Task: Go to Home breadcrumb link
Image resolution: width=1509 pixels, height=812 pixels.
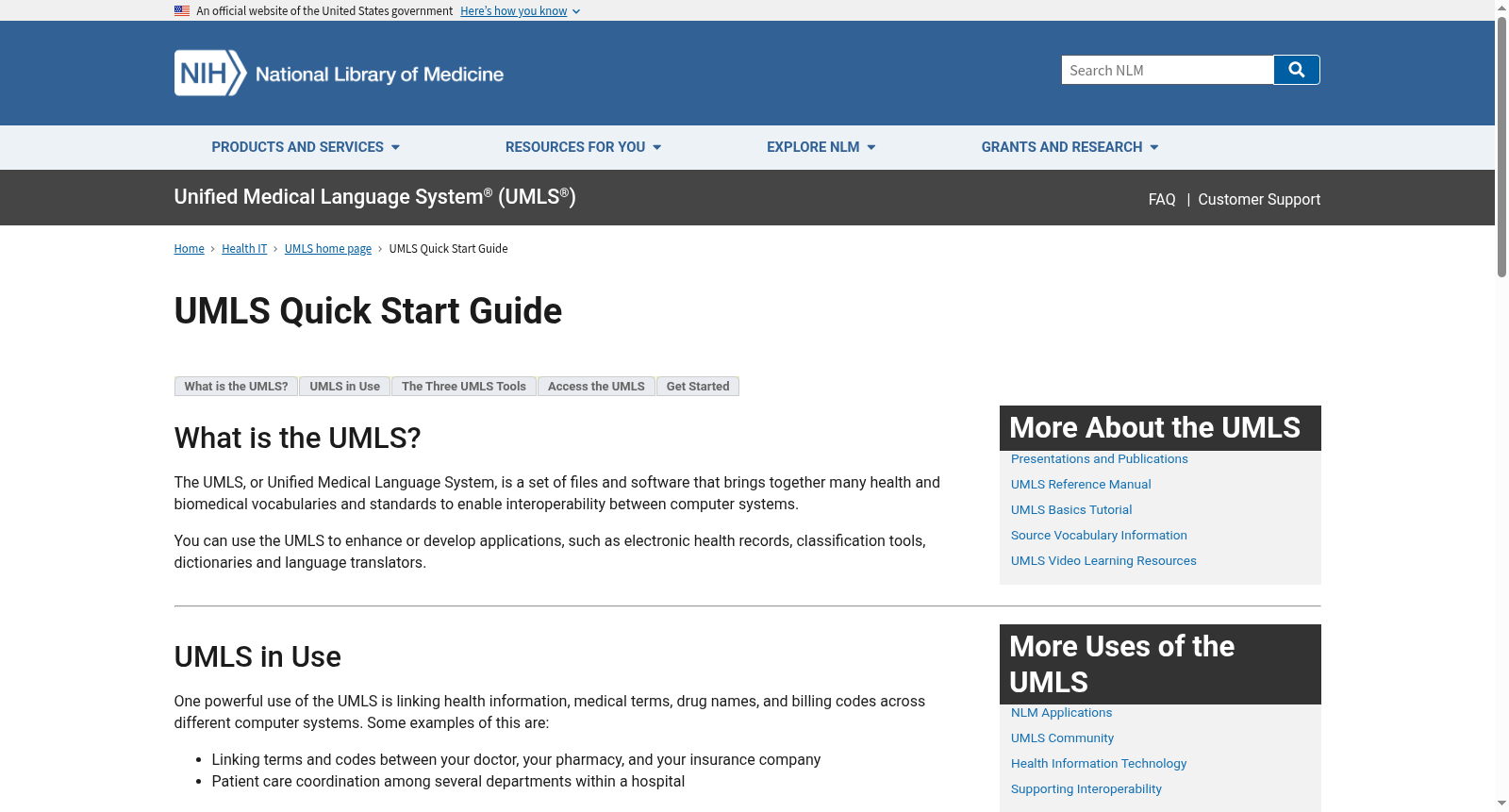Action: point(189,249)
